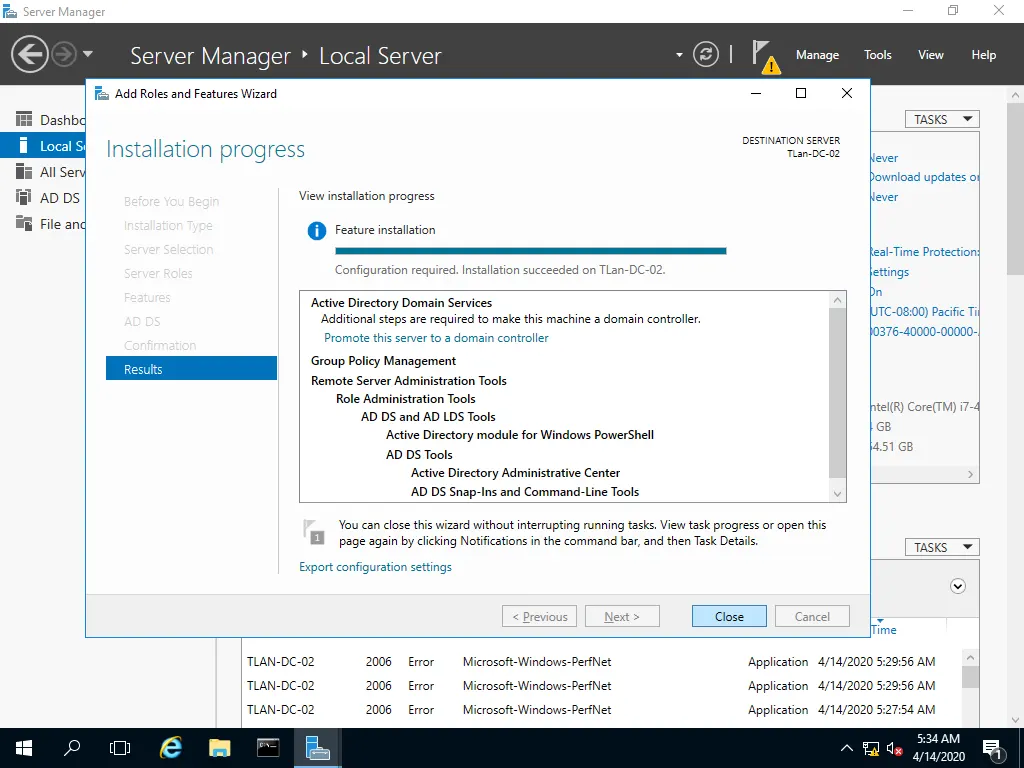1024x768 pixels.
Task: Click the properties pane right scroll arrow
Action: (x=970, y=474)
